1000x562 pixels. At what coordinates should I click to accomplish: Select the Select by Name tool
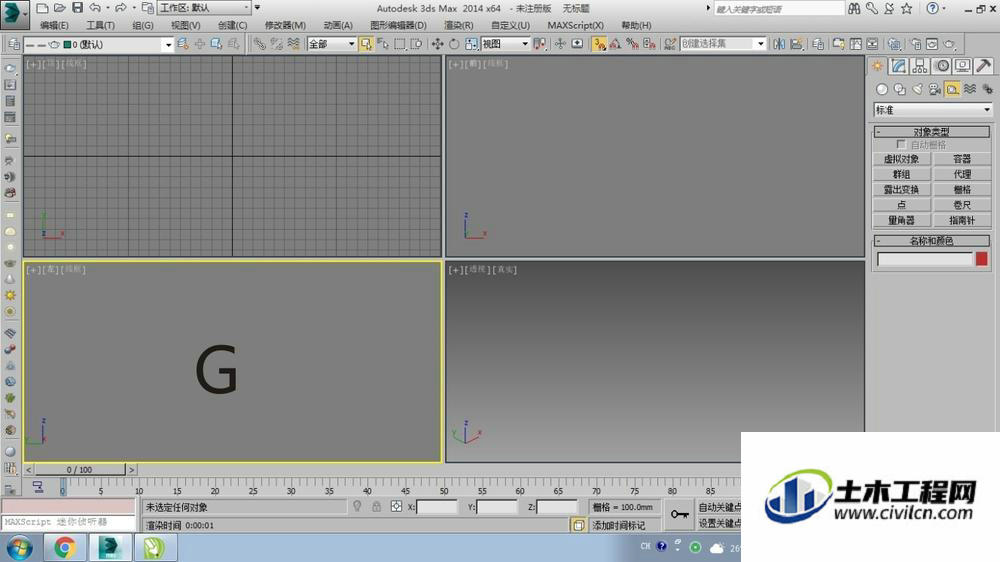(383, 44)
